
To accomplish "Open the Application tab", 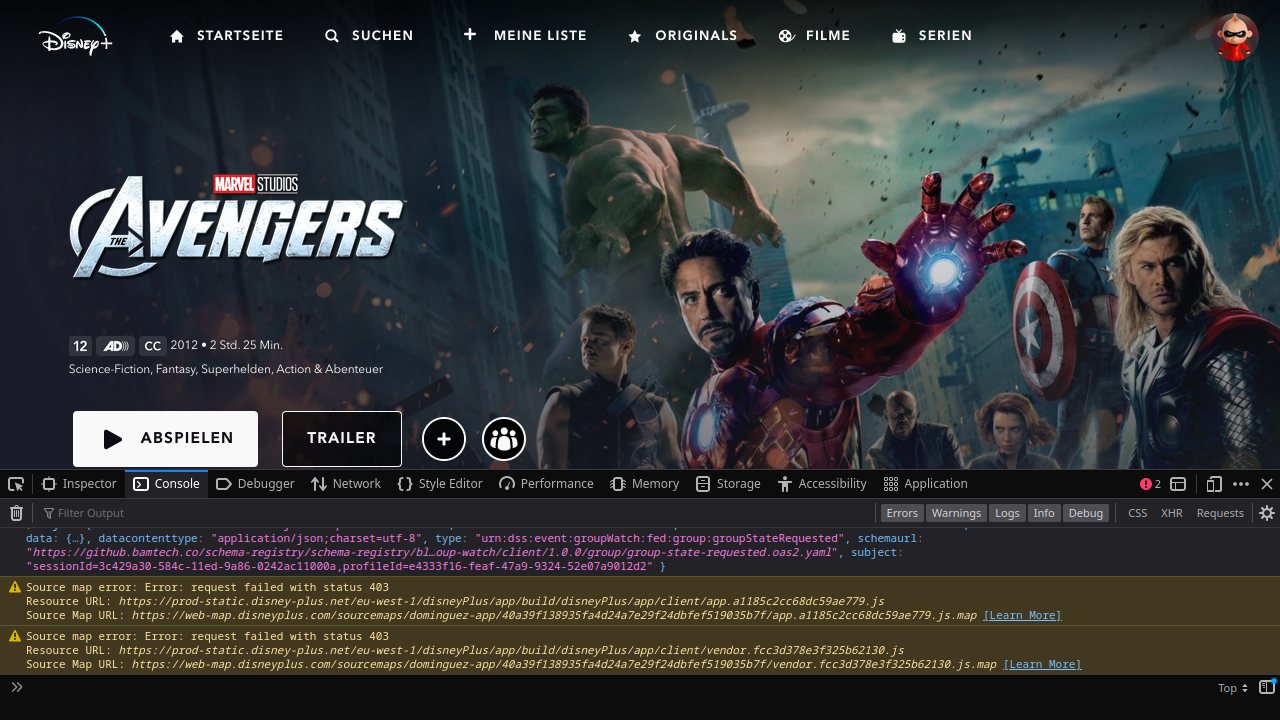I will [x=926, y=484].
